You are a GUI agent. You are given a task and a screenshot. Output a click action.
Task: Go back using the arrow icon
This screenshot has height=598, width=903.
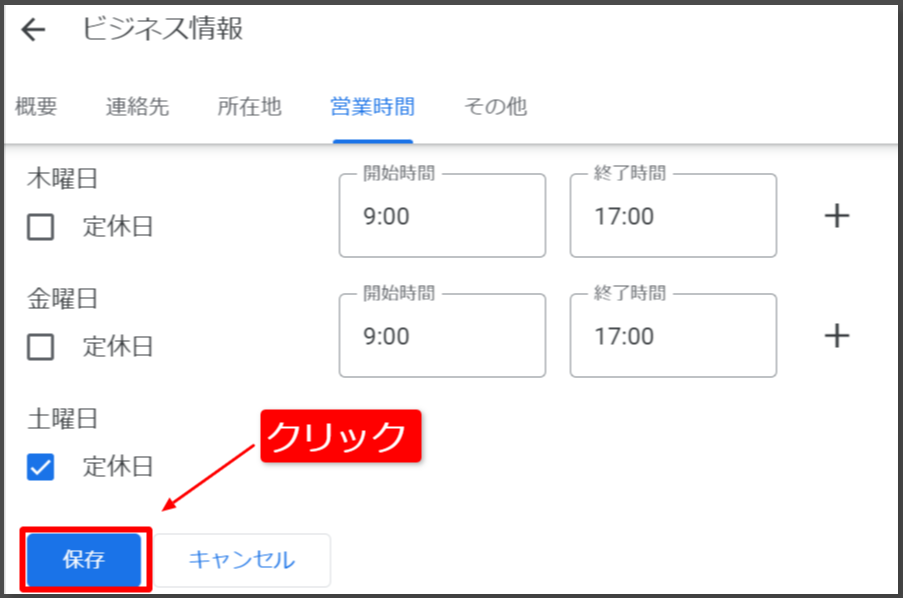[x=33, y=29]
